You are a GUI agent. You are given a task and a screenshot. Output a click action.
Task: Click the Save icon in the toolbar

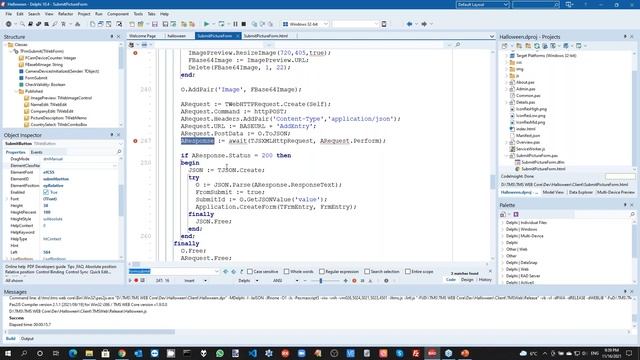[x=155, y=24]
